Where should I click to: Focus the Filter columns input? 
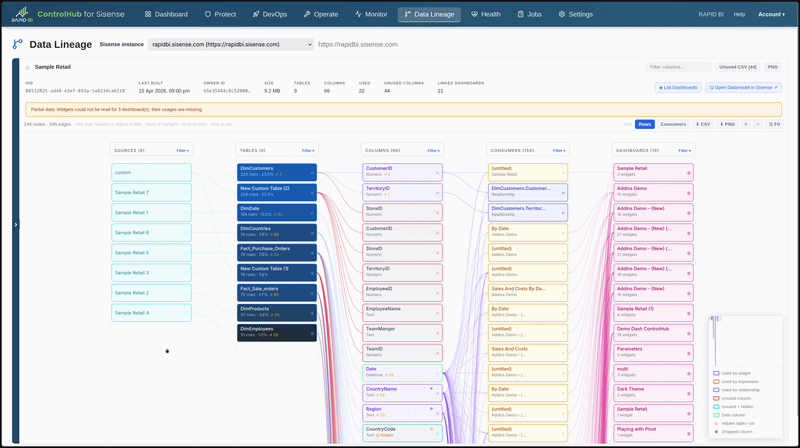coord(678,67)
